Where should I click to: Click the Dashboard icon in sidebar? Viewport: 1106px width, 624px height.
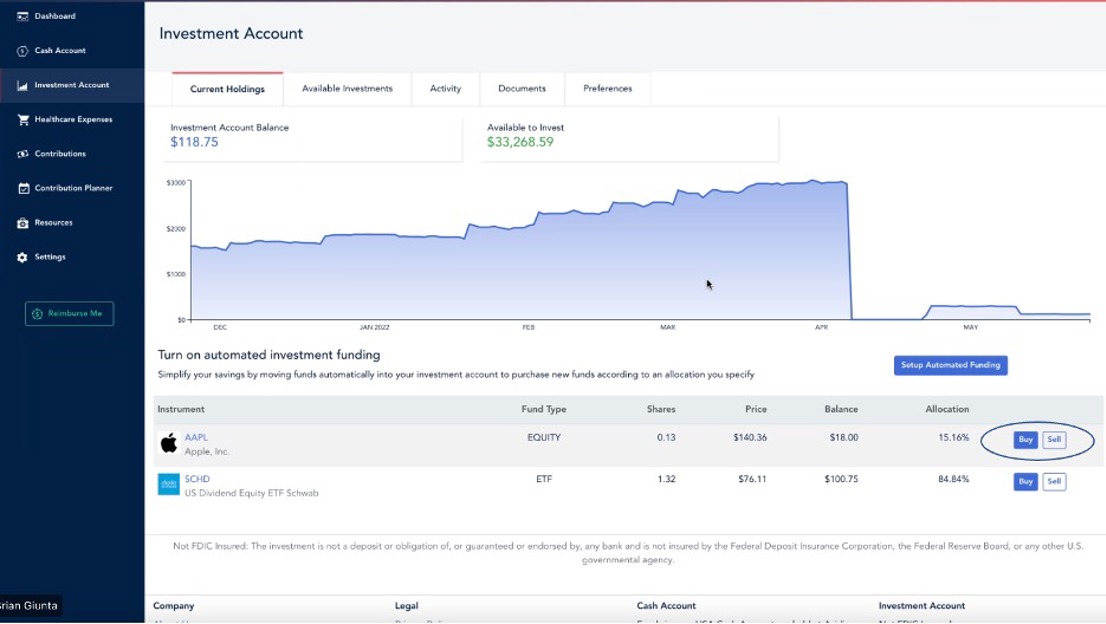tap(22, 16)
